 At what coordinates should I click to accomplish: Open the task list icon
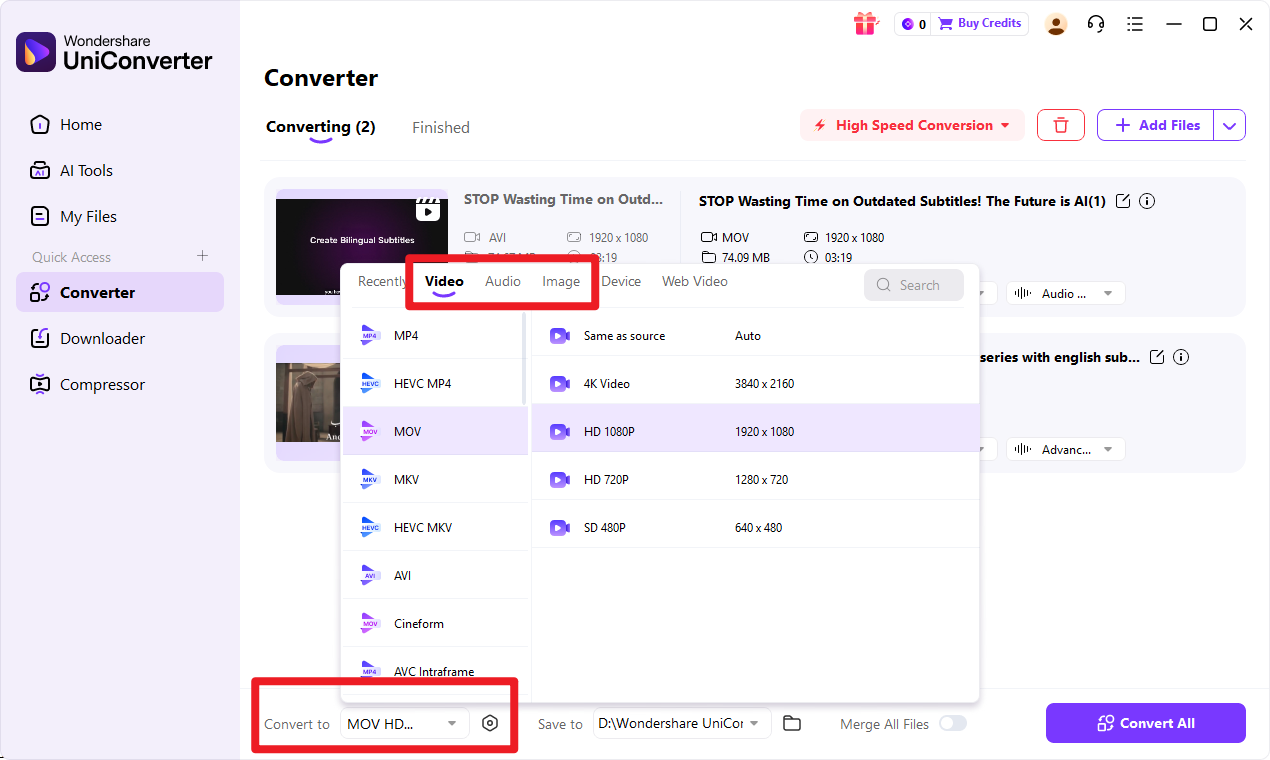pos(1135,23)
